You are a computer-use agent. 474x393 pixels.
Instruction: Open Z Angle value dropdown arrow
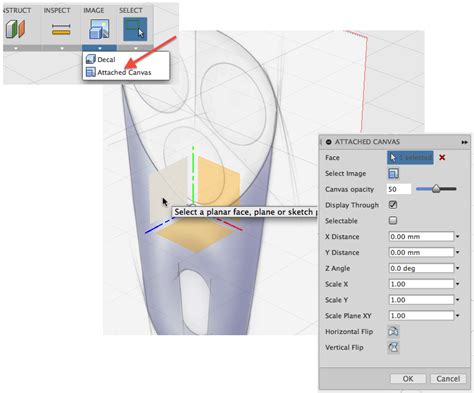pos(458,268)
